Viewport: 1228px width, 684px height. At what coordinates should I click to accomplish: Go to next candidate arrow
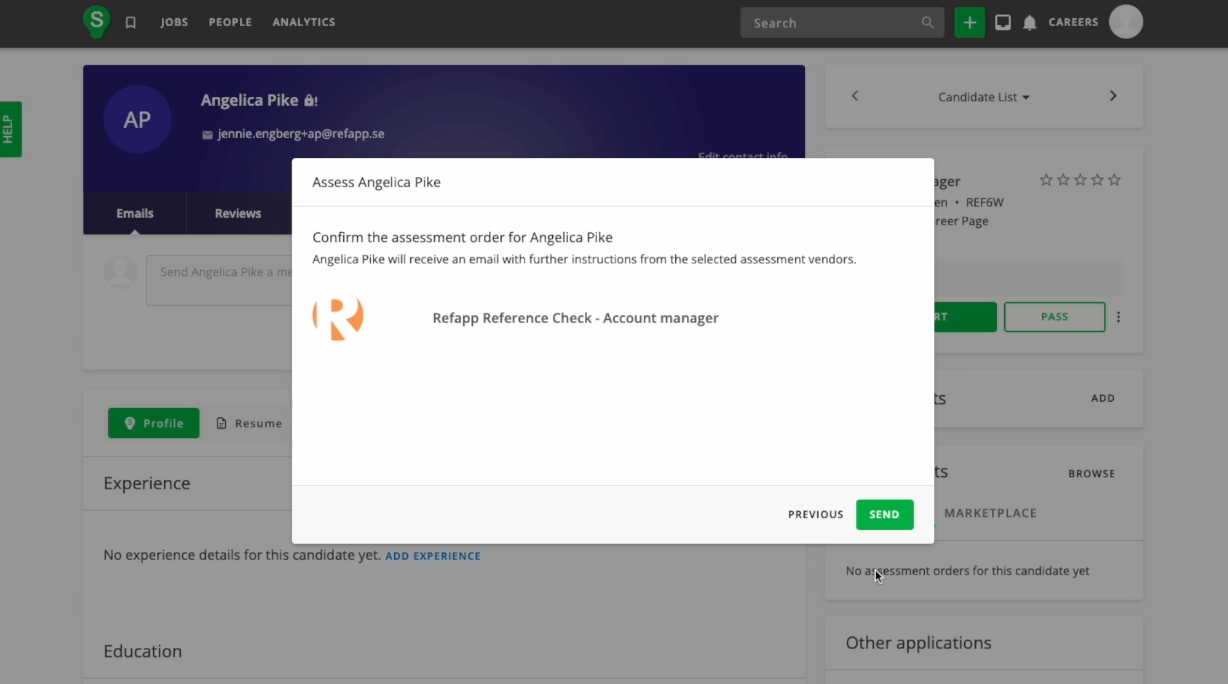tap(1113, 96)
